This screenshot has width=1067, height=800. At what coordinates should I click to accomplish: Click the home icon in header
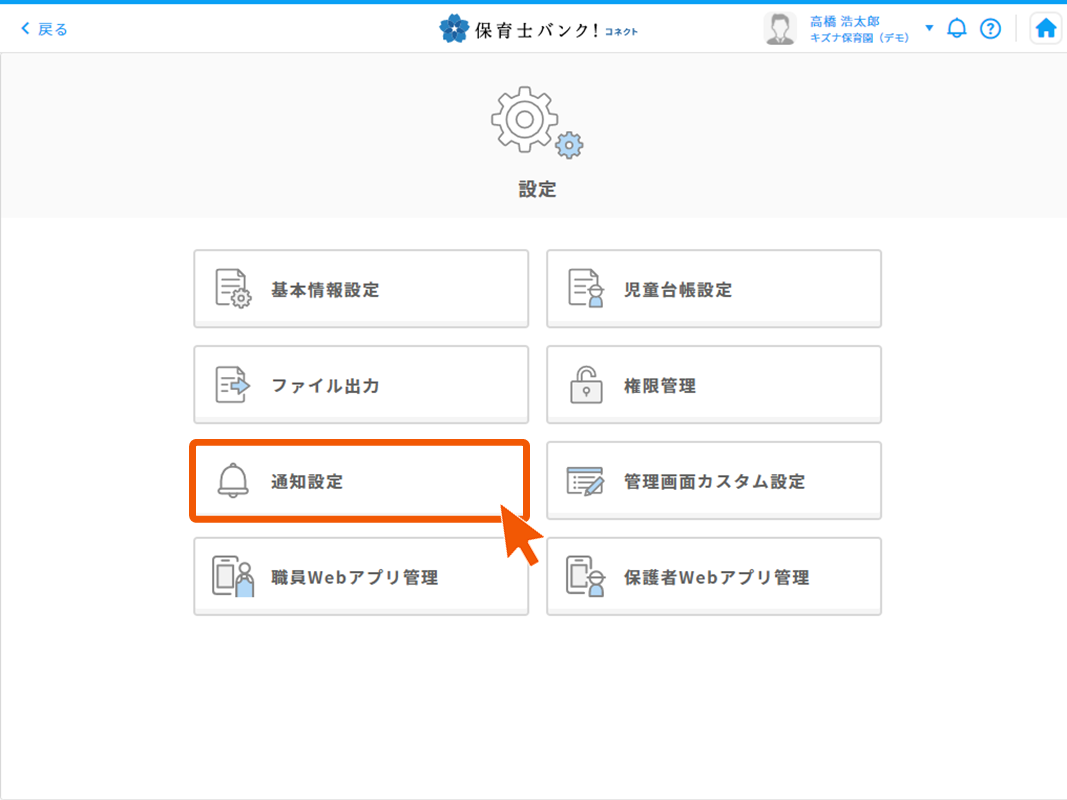coord(1046,28)
